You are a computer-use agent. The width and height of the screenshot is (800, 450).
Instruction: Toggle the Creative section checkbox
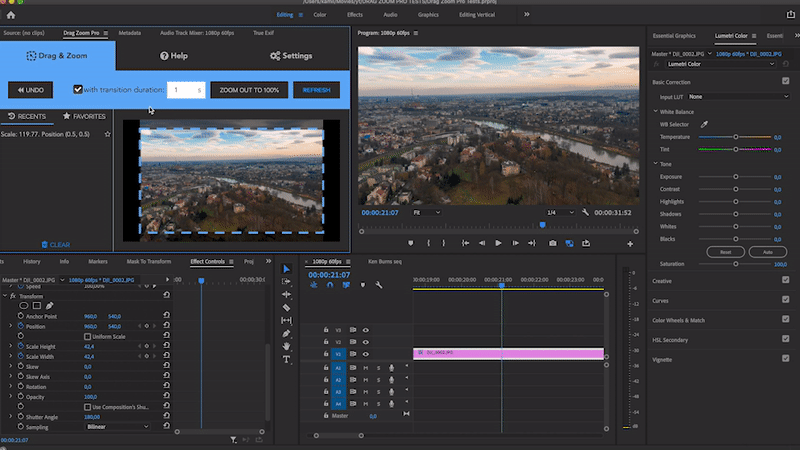coord(785,281)
